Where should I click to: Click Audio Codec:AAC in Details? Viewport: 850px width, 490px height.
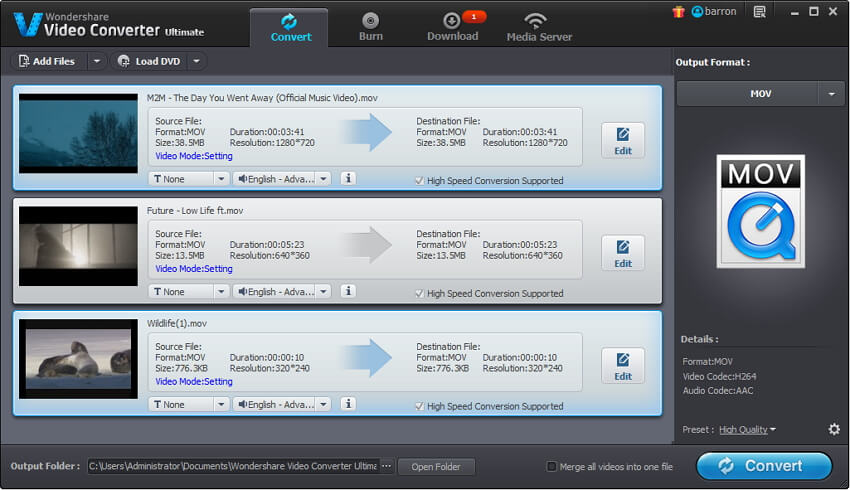click(718, 390)
